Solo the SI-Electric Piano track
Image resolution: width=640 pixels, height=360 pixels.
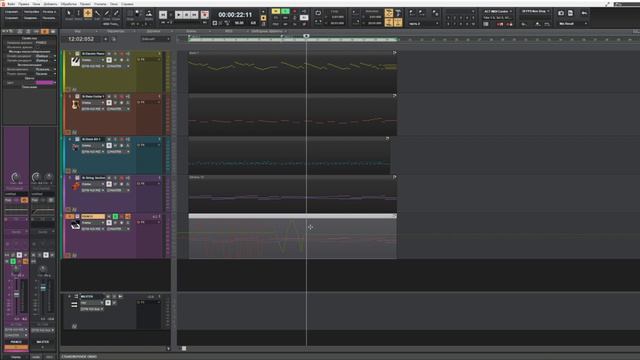click(115, 54)
